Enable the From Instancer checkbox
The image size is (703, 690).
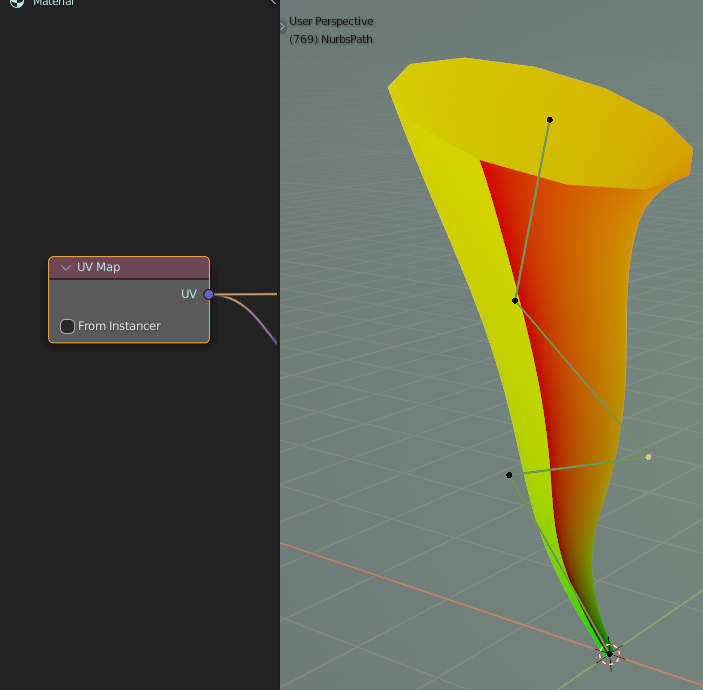pyautogui.click(x=67, y=326)
